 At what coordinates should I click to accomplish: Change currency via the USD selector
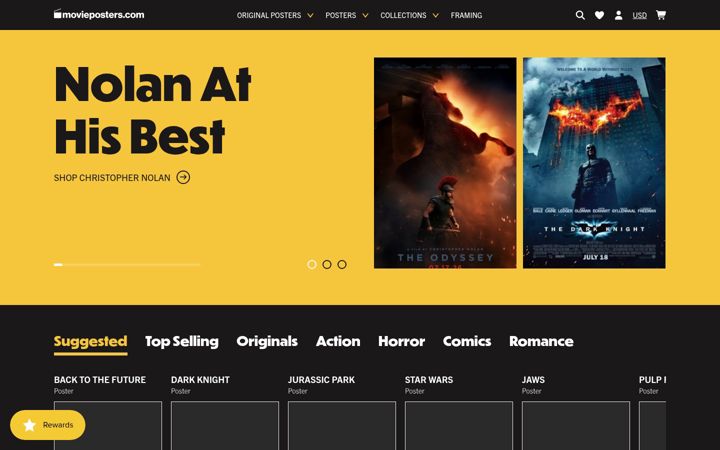coord(639,15)
